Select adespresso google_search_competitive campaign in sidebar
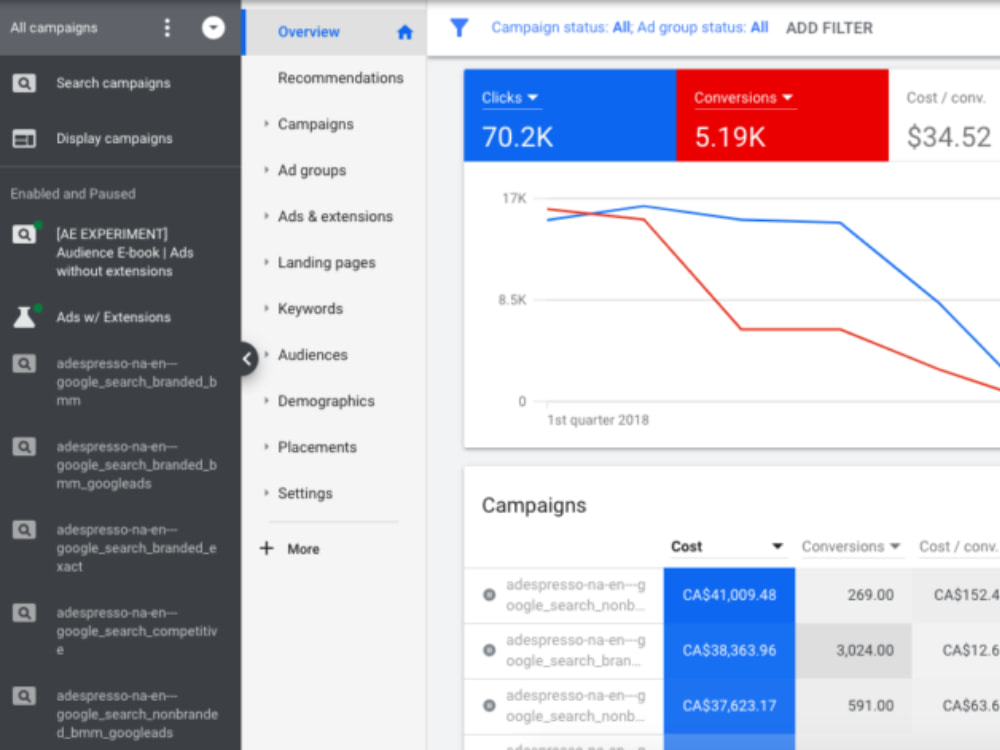This screenshot has height=750, width=1000. pyautogui.click(x=136, y=631)
